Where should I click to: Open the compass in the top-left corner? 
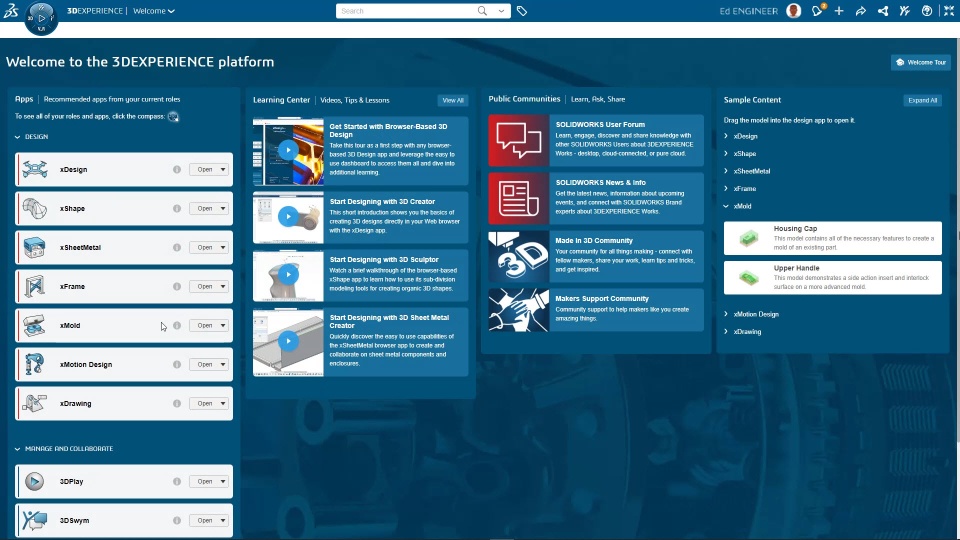tap(42, 18)
